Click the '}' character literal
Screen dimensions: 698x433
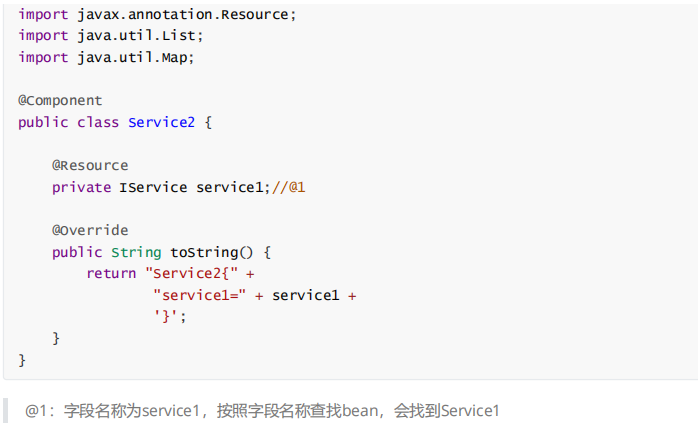166,316
